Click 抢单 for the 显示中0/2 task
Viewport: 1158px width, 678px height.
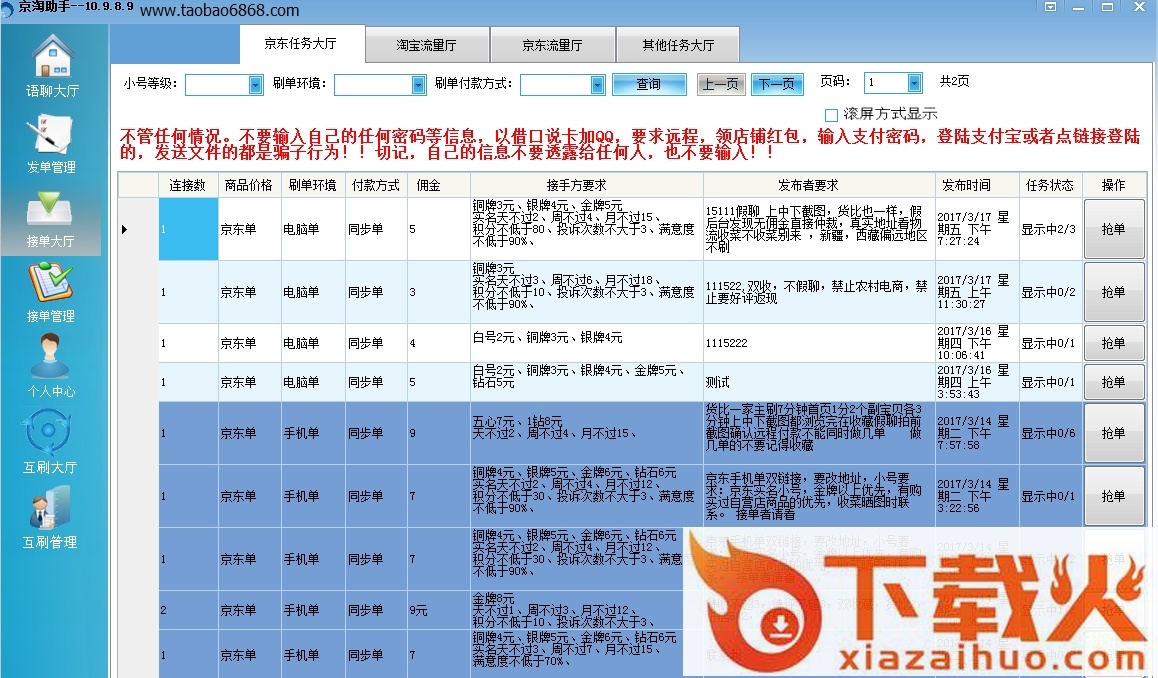1114,292
